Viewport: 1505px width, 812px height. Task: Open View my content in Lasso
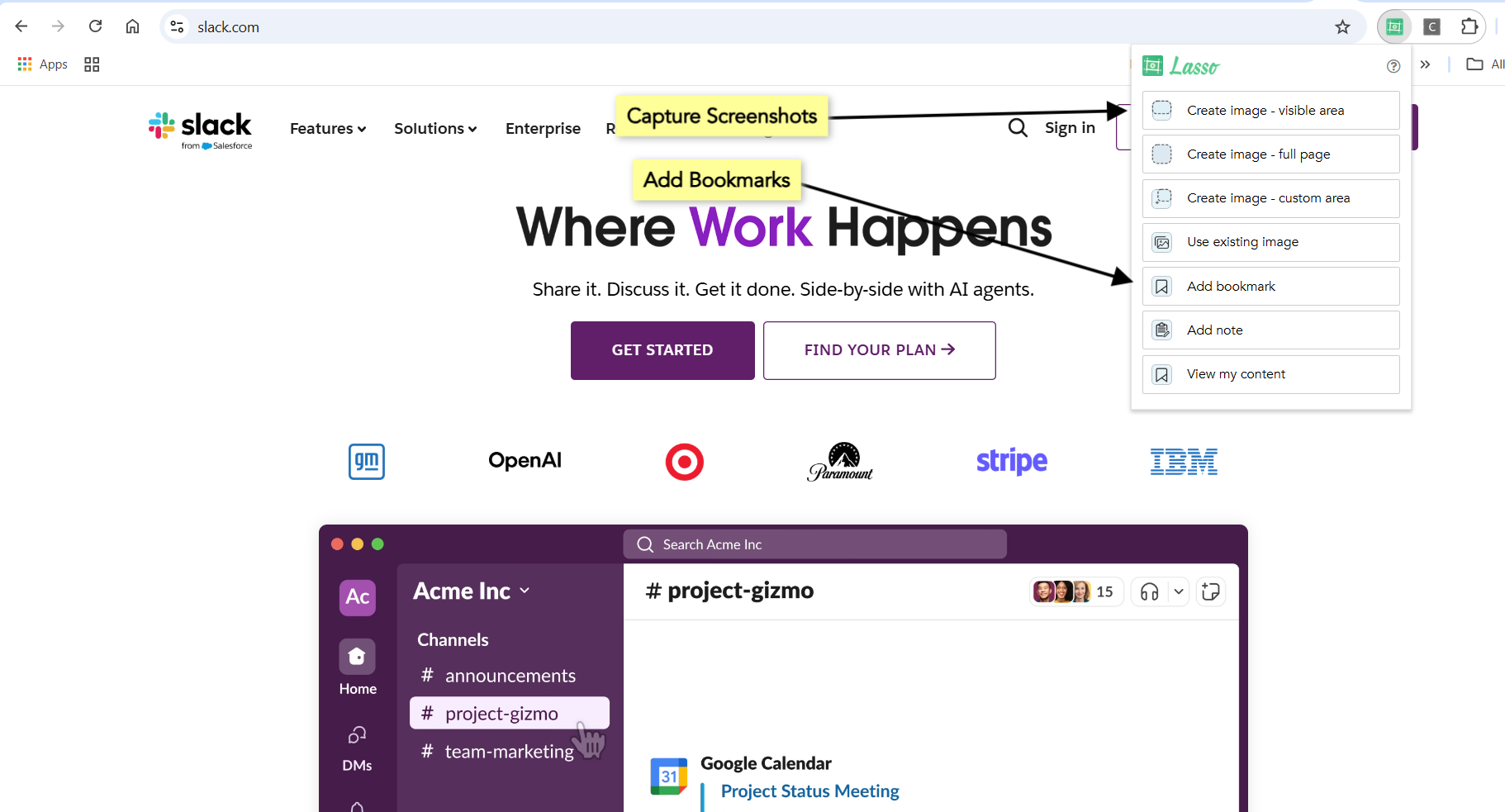tap(1270, 374)
